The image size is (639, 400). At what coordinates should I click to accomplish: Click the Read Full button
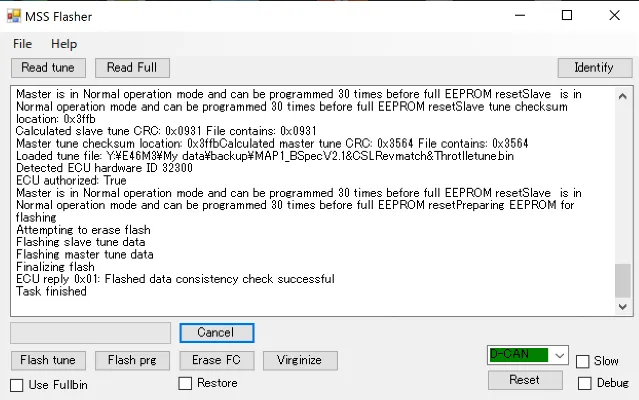click(x=132, y=68)
